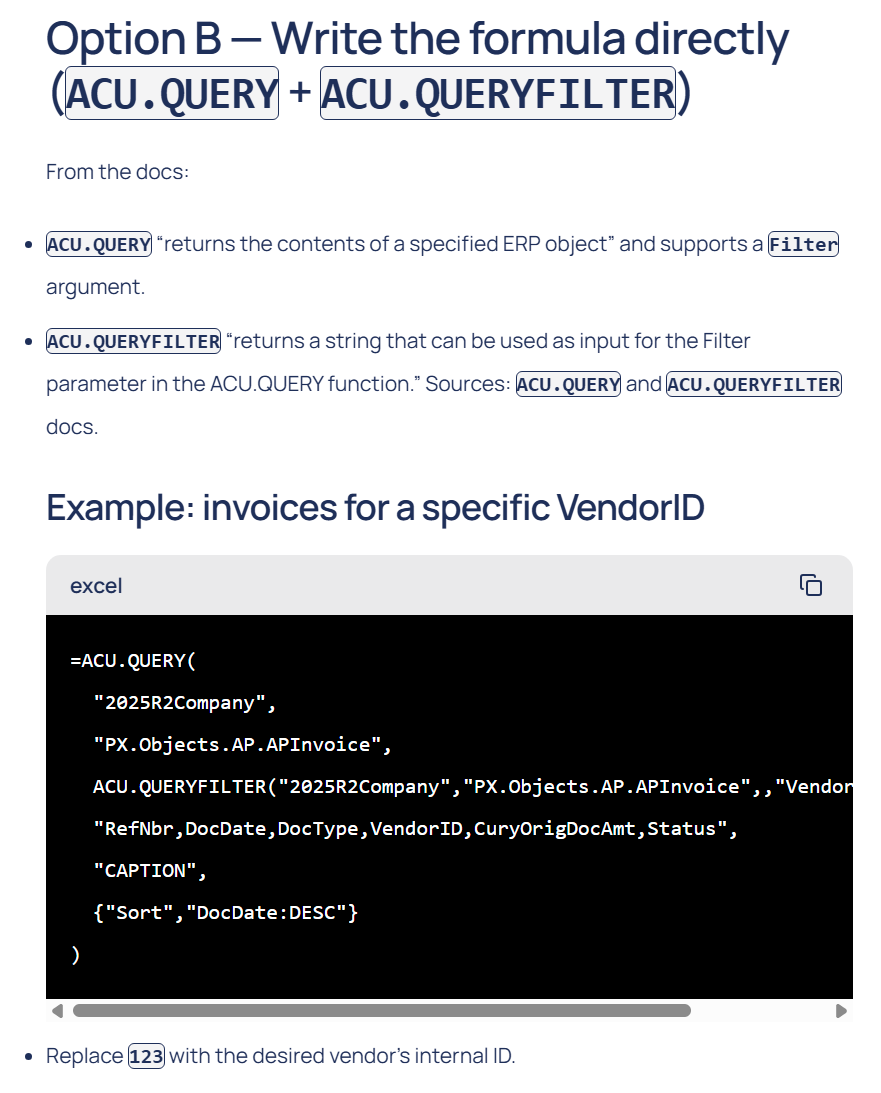
Task: Click the 123 code chip
Action: (146, 1056)
